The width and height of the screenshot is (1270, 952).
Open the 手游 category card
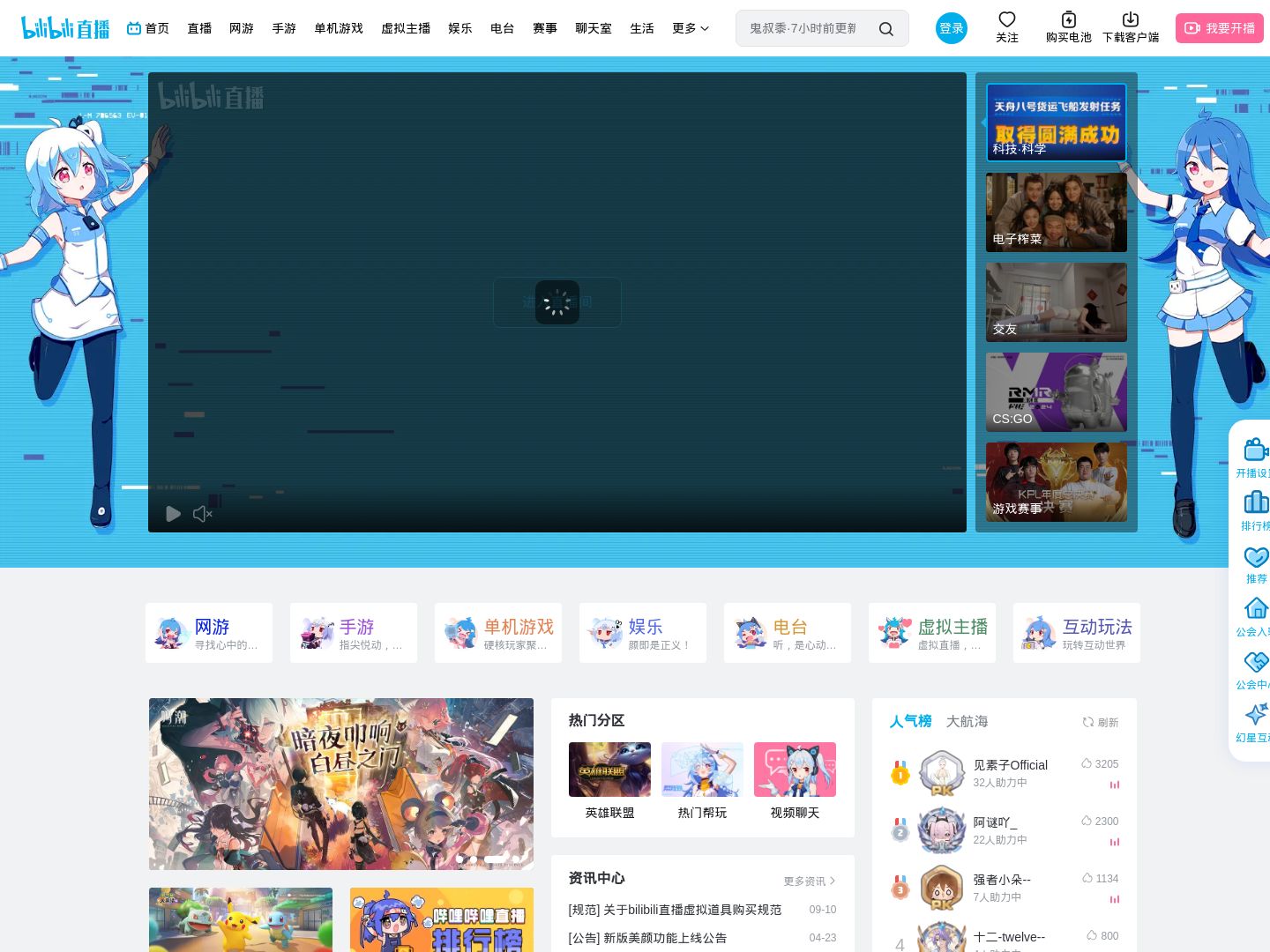(354, 633)
